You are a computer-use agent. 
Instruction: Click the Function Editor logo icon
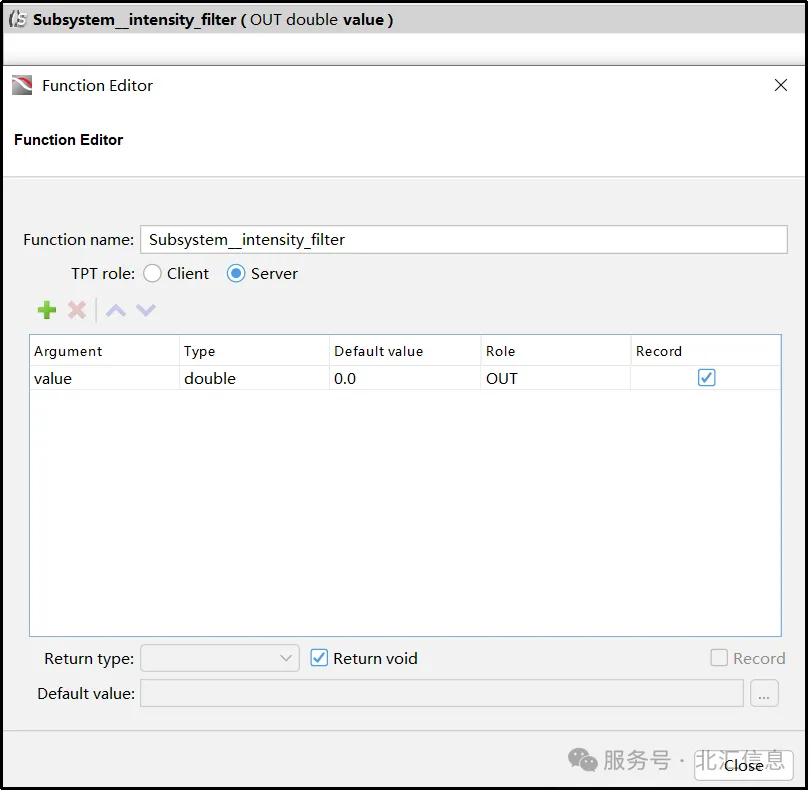tap(22, 85)
